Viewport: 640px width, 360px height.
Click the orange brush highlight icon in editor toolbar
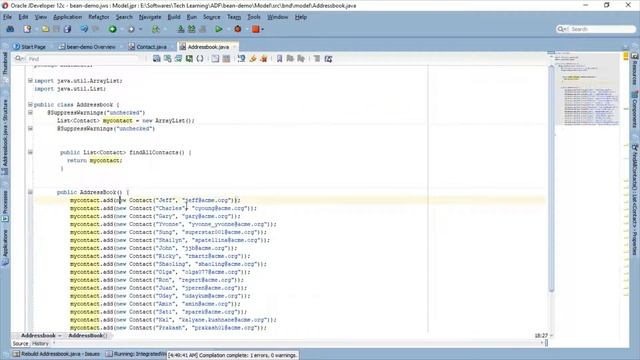coord(253,59)
